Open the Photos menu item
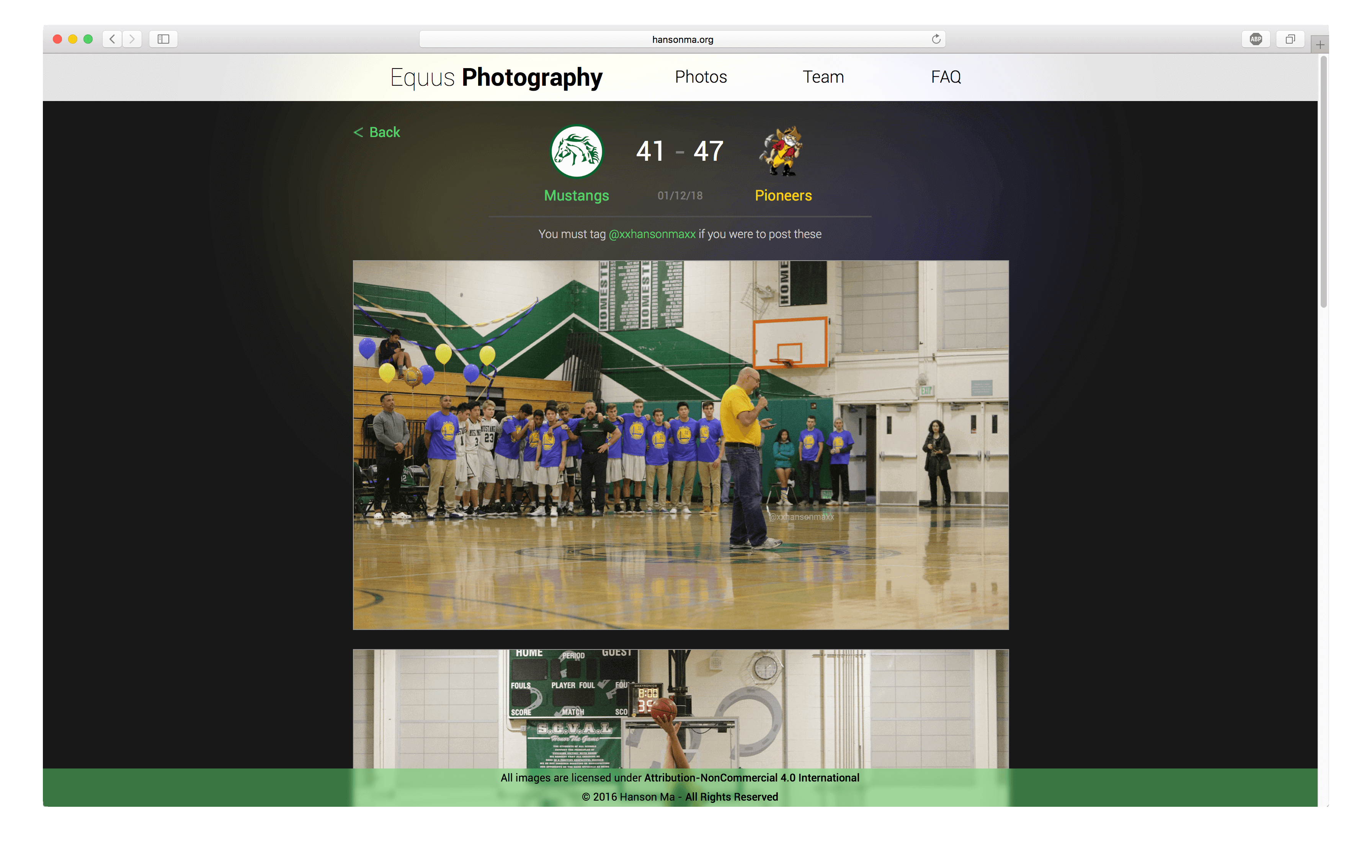This screenshot has width=1372, height=868. (x=701, y=77)
